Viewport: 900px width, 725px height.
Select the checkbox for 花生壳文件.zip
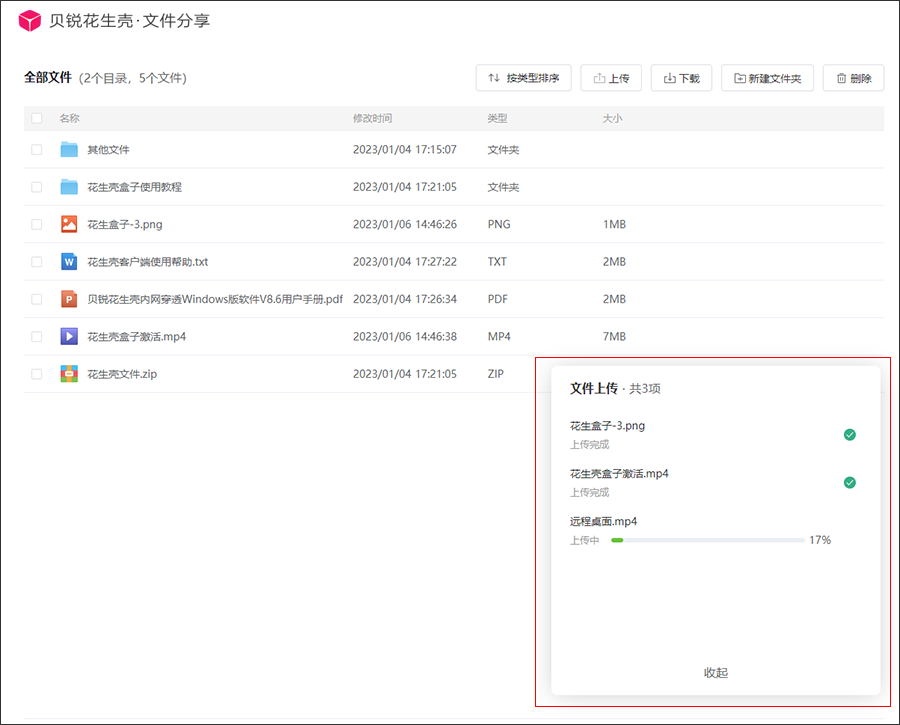click(x=37, y=374)
